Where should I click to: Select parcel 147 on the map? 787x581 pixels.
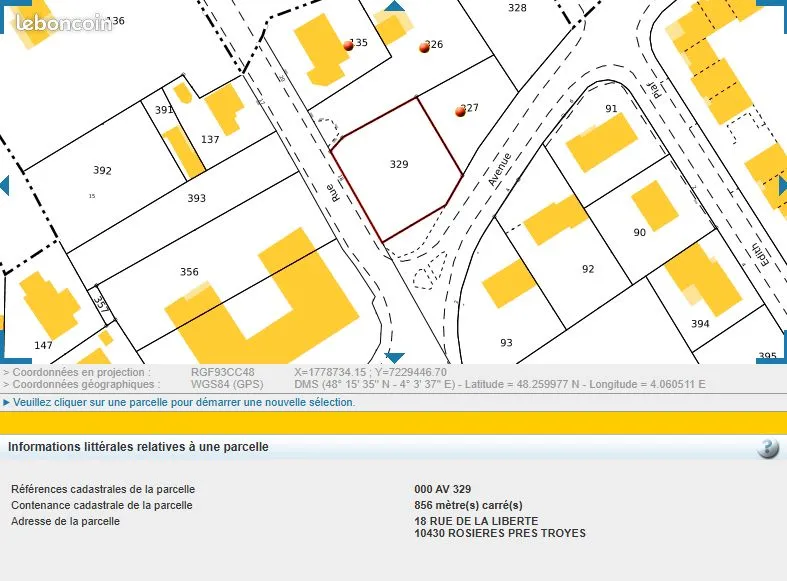[x=43, y=345]
